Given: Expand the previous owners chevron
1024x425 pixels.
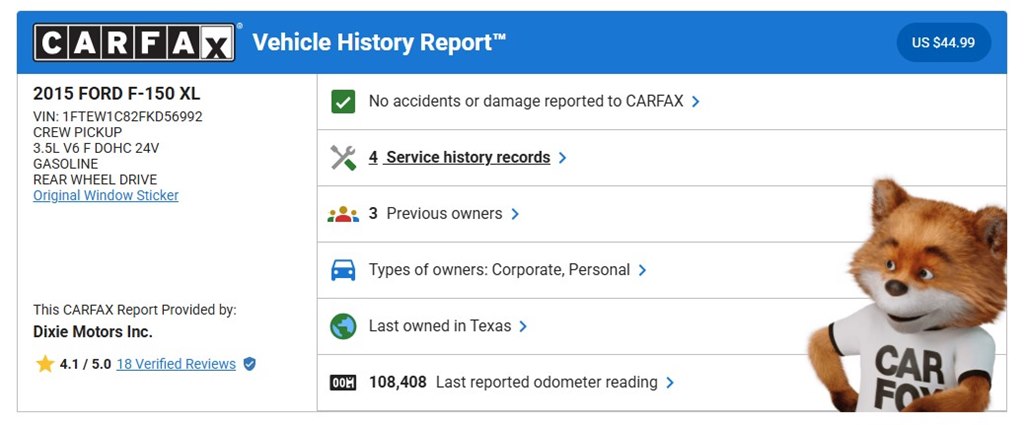Looking at the screenshot, I should click(x=515, y=214).
